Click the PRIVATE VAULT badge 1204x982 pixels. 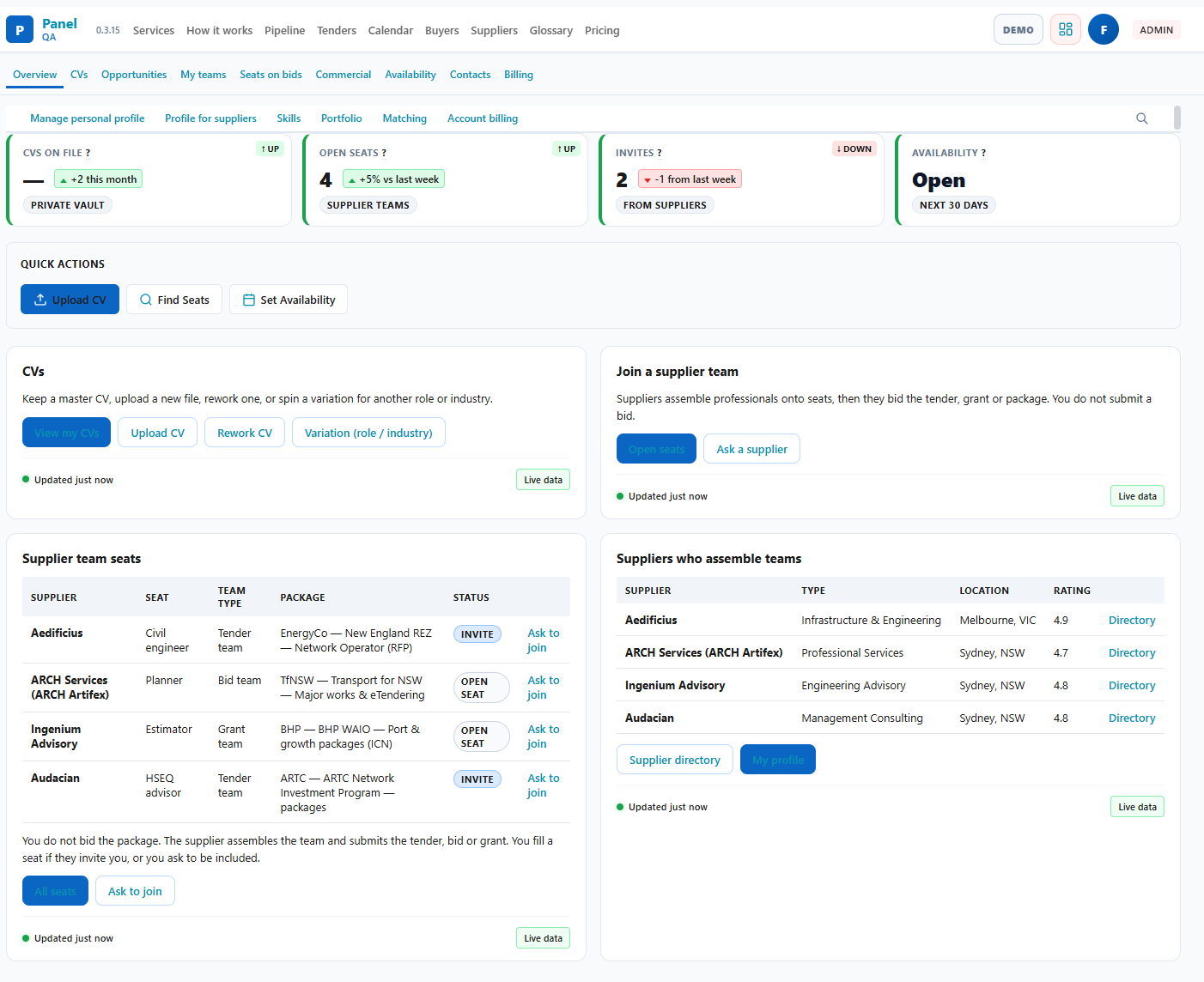click(x=68, y=205)
